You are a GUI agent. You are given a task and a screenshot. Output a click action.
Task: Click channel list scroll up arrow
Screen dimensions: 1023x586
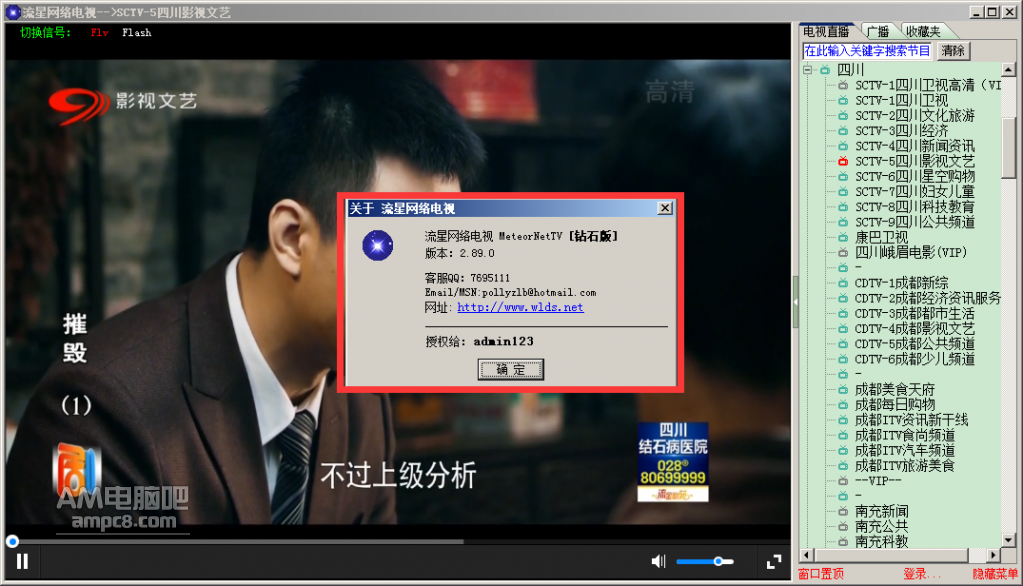[x=1008, y=70]
